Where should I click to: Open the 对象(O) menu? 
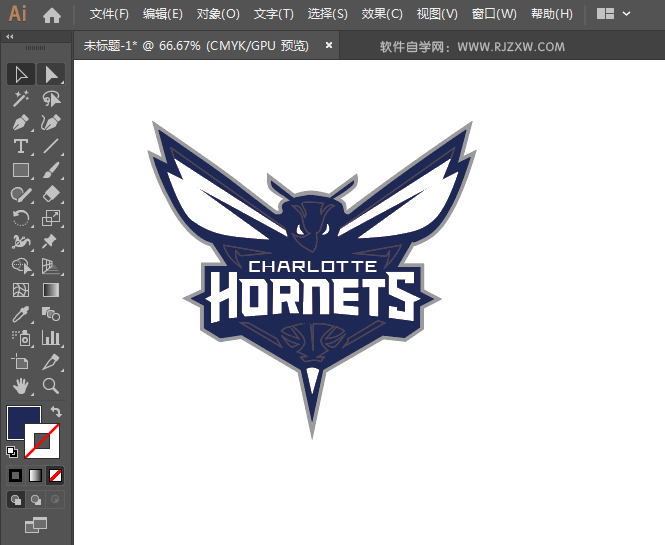(x=218, y=14)
